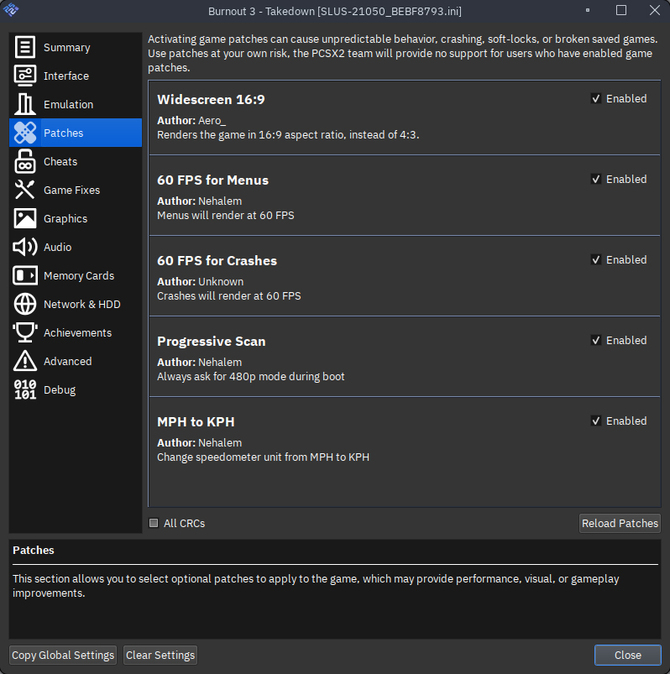Go to Interface settings label
The height and width of the screenshot is (674, 670).
point(66,76)
